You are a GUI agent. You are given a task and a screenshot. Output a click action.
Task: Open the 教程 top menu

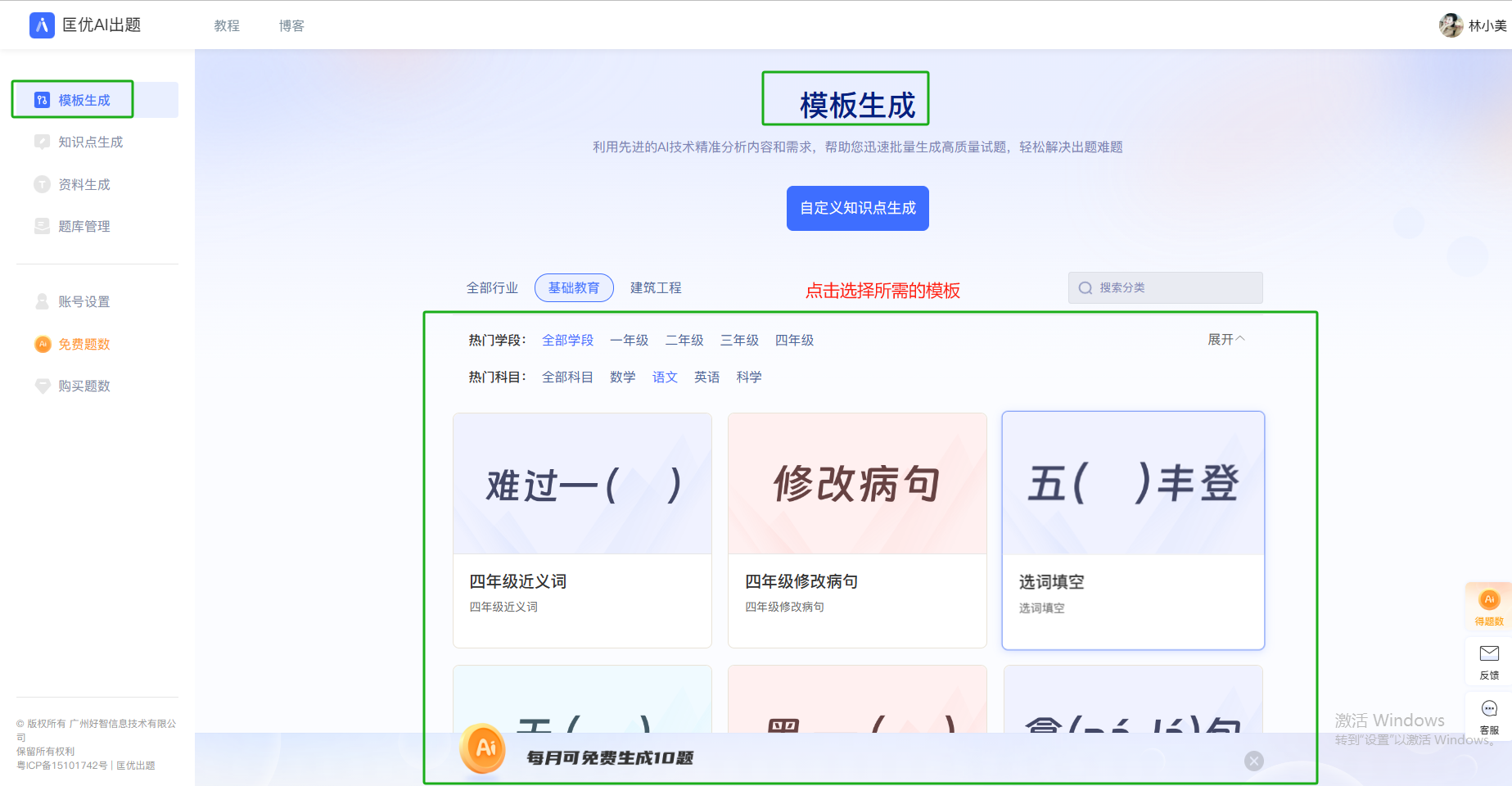[227, 25]
